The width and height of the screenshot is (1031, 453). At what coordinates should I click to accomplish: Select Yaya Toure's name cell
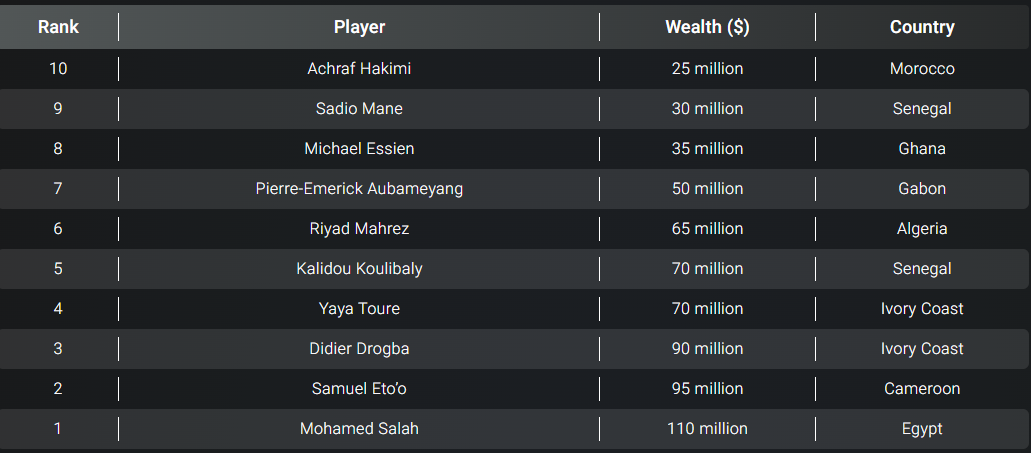tap(359, 308)
